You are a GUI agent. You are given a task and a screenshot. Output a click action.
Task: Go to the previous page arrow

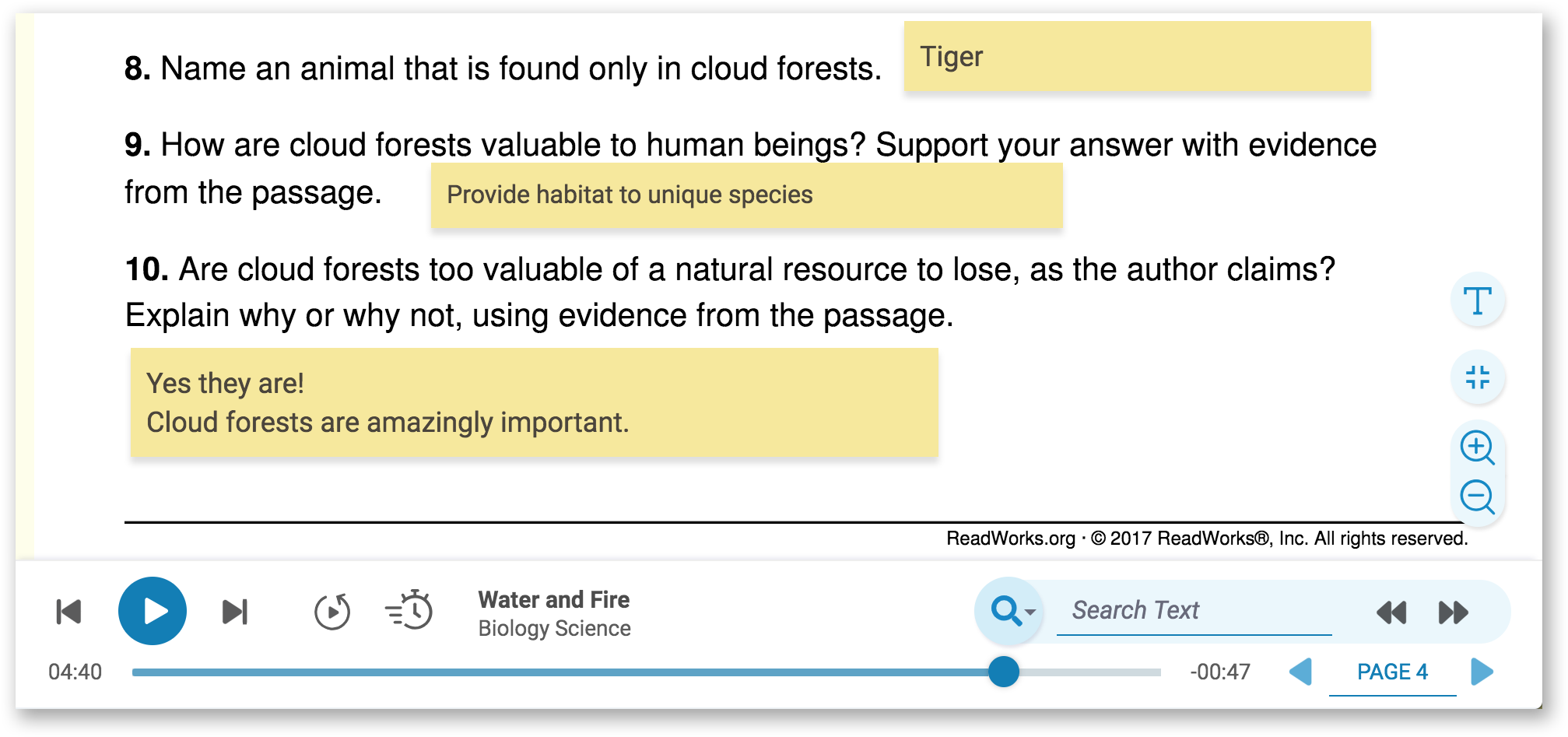(x=1301, y=672)
